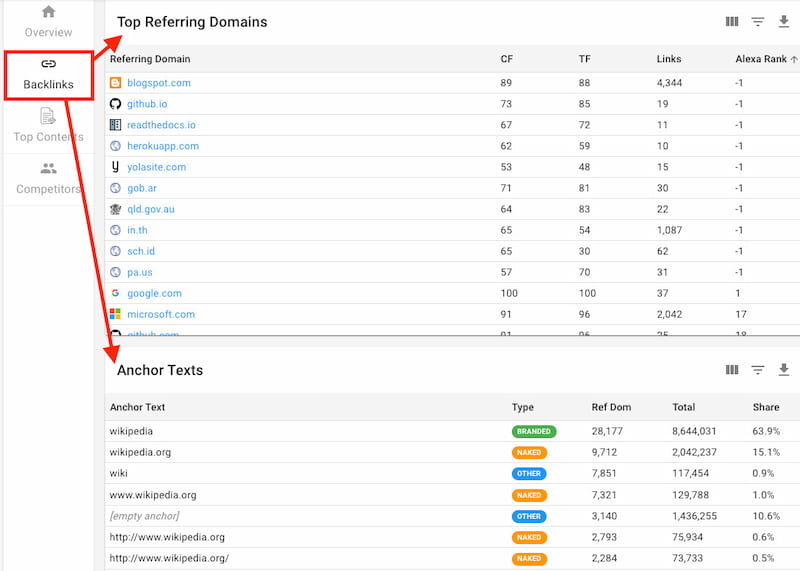Download the Anchor Texts table

point(784,369)
